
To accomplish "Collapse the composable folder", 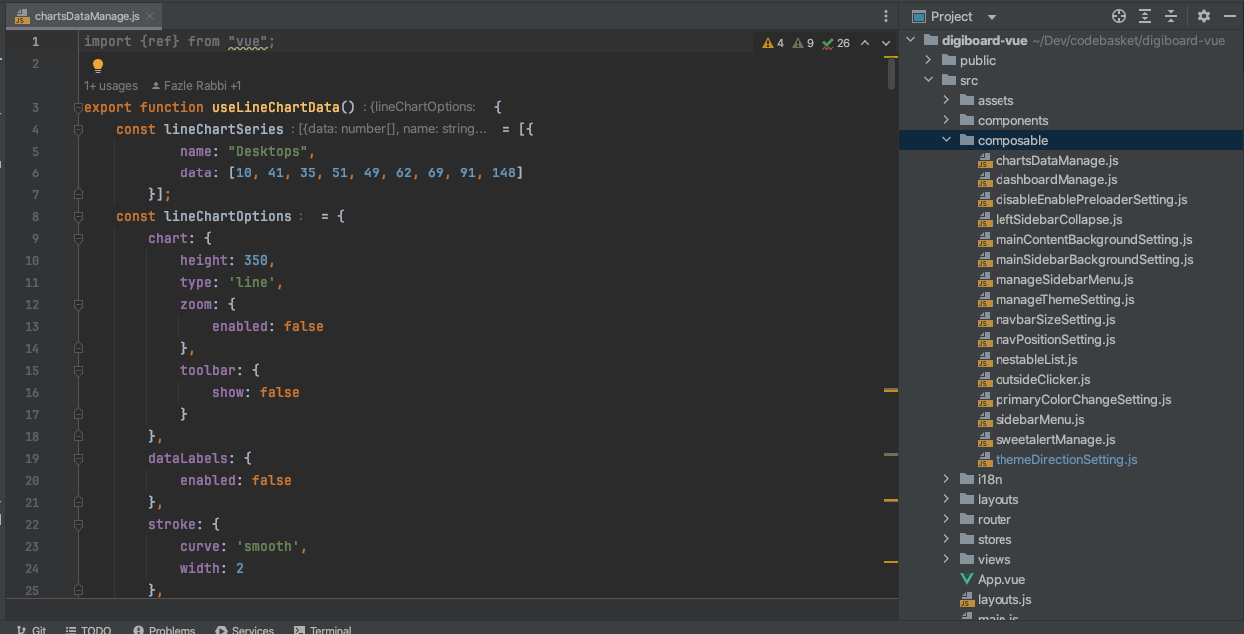I will tap(946, 140).
